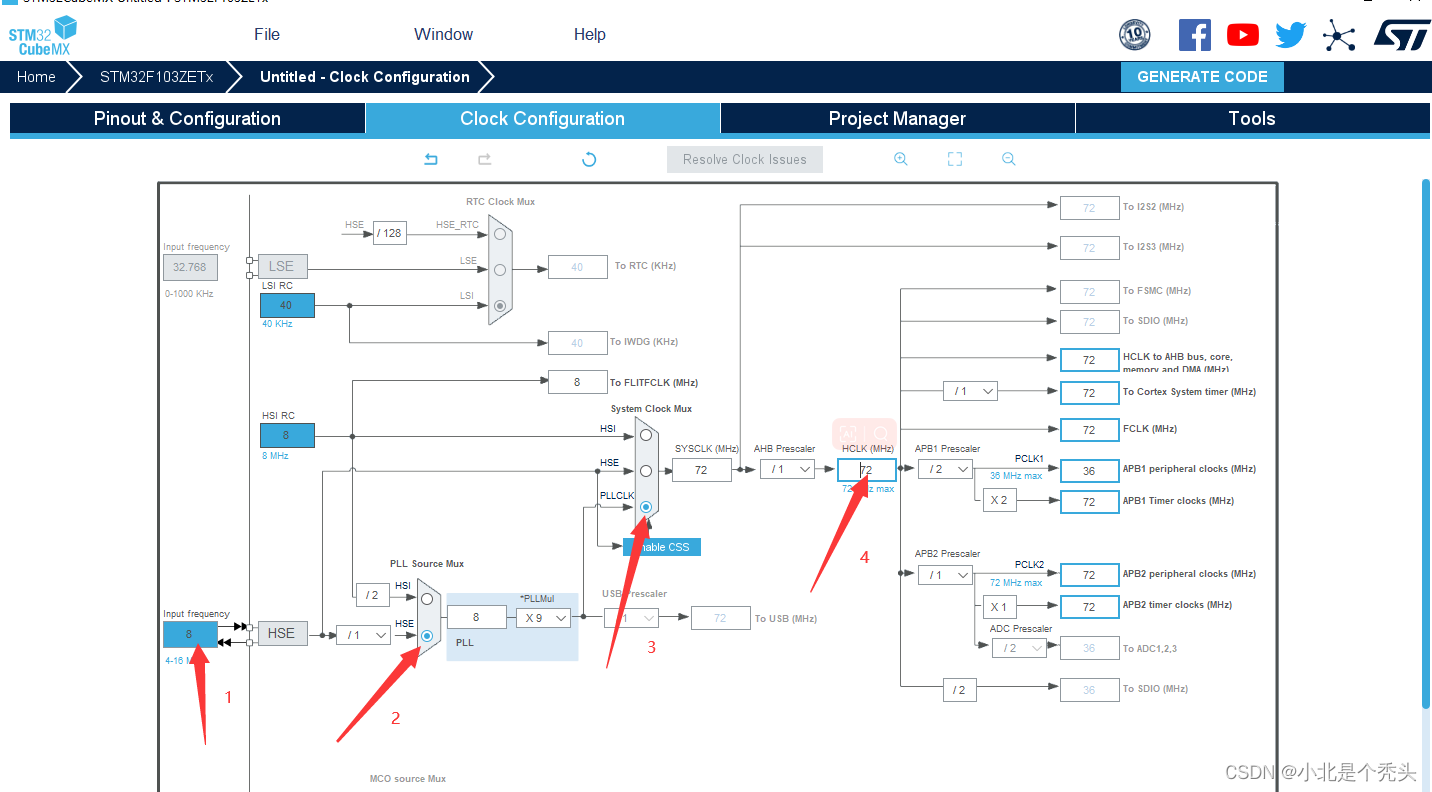
Task: Open the ST community network icon
Action: [x=1339, y=36]
